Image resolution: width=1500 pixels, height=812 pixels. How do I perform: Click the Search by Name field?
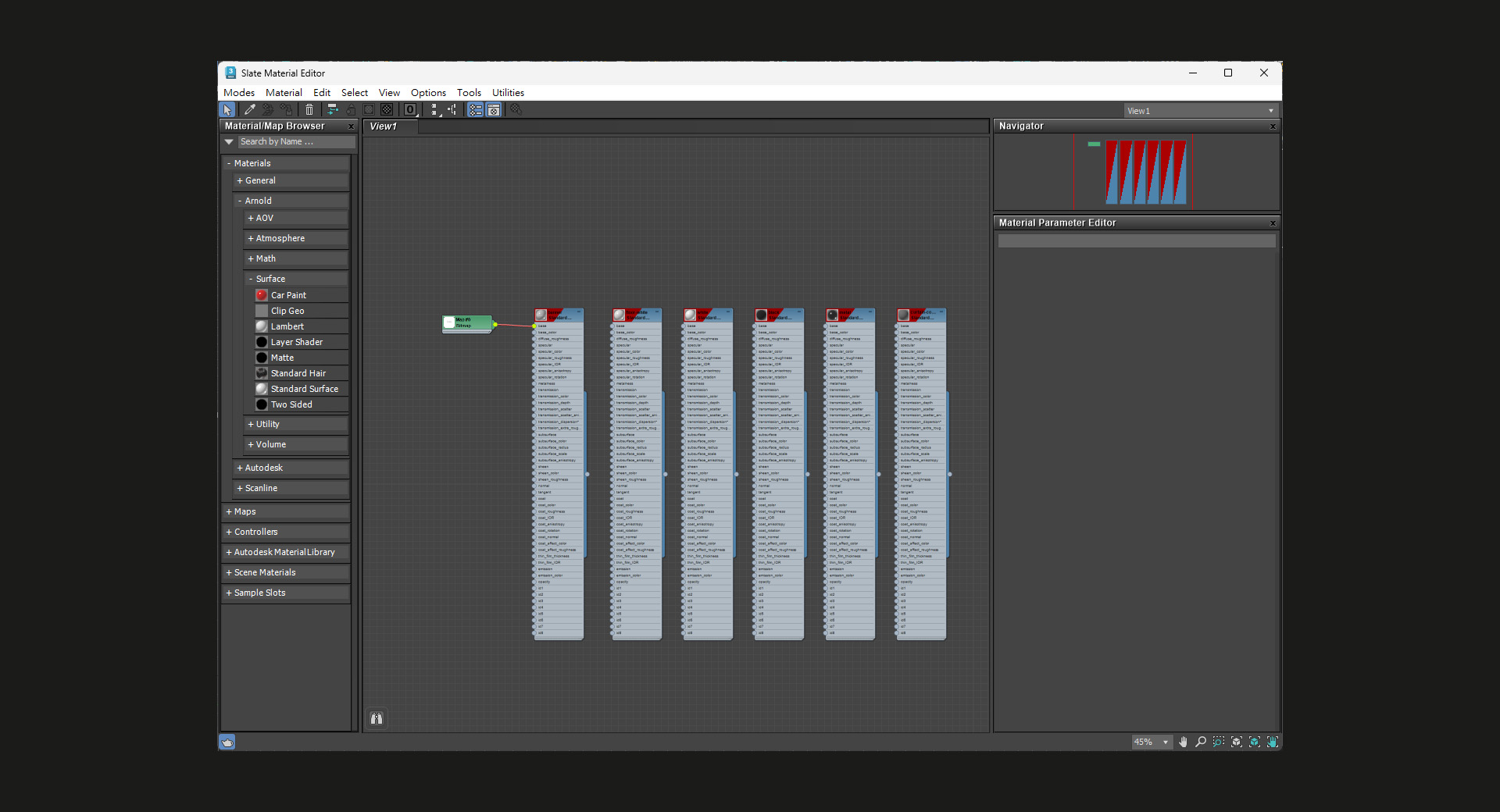(x=296, y=142)
